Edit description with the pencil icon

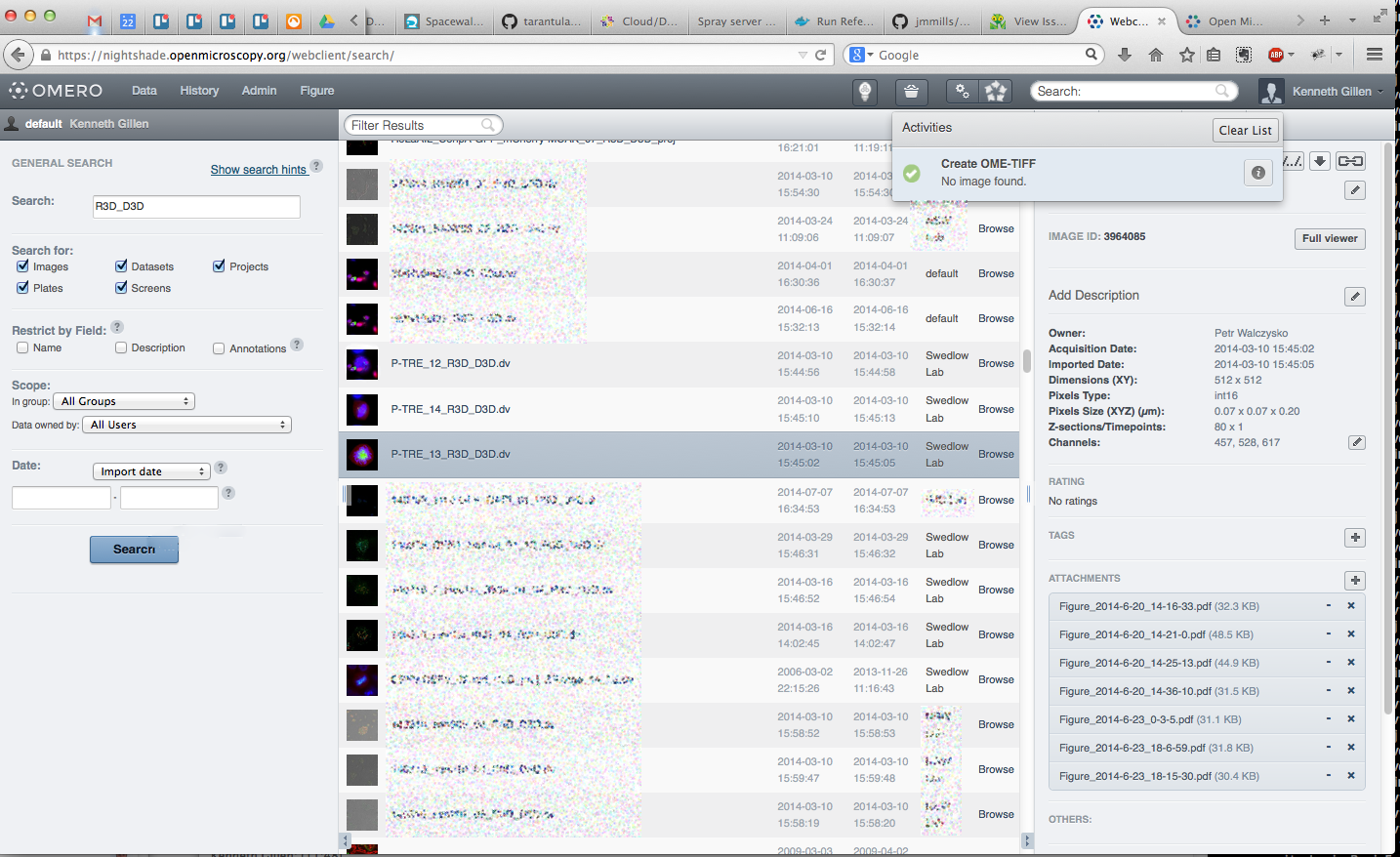pyautogui.click(x=1354, y=297)
